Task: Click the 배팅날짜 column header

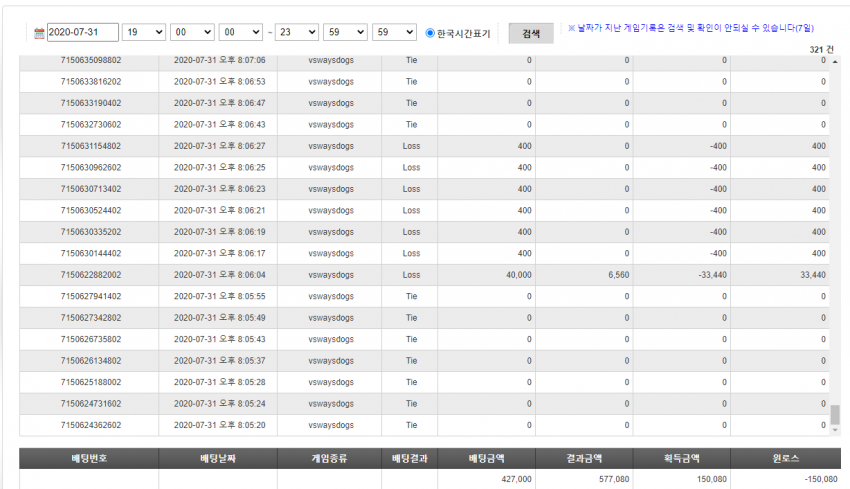Action: (218, 459)
